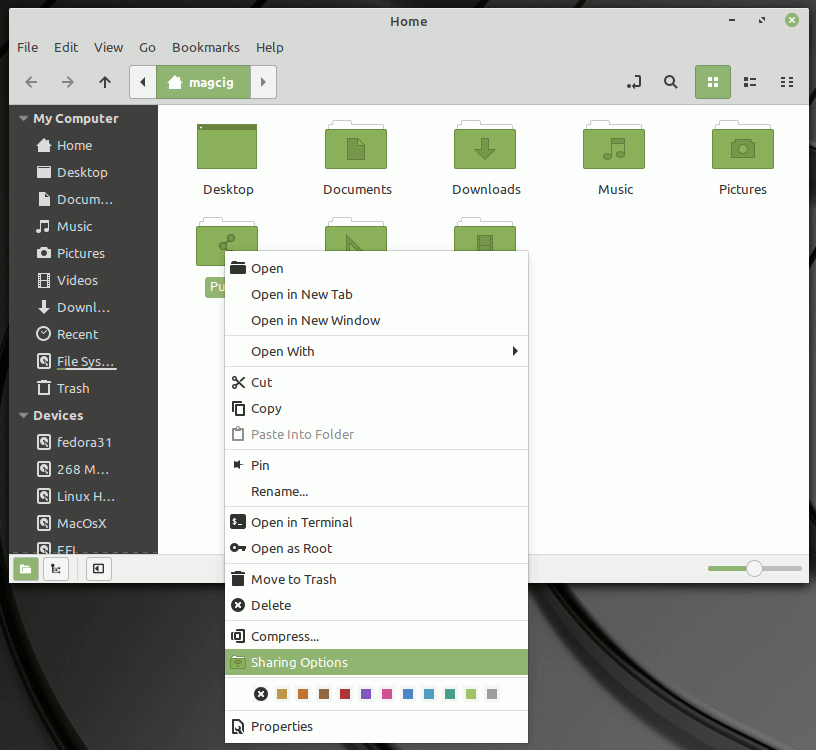Click path bar left scroll arrow
Screen dimensions: 816x750
pos(143,82)
